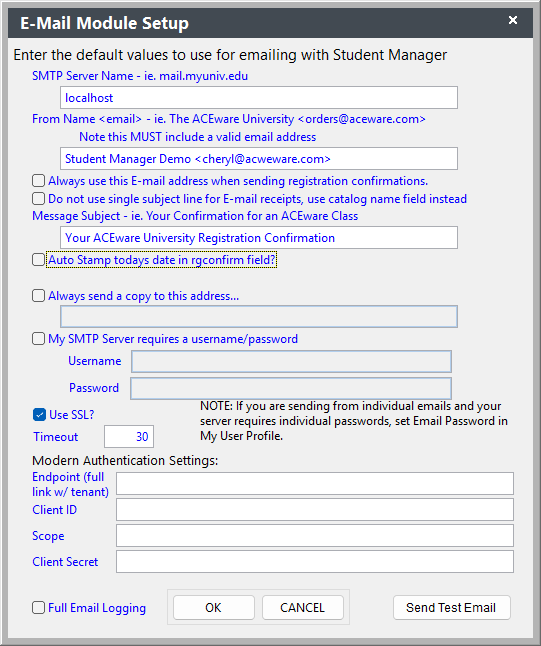Click the From Name email field

click(x=259, y=159)
